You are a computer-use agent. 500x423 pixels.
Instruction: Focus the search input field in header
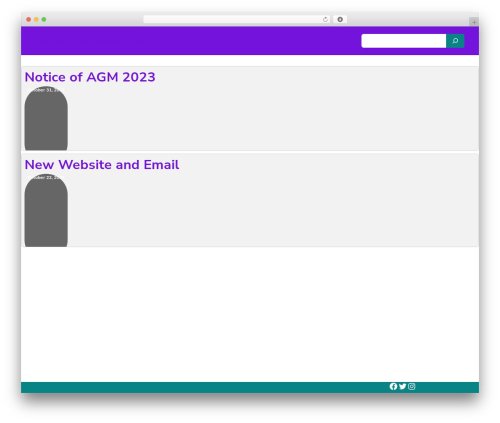coord(404,41)
